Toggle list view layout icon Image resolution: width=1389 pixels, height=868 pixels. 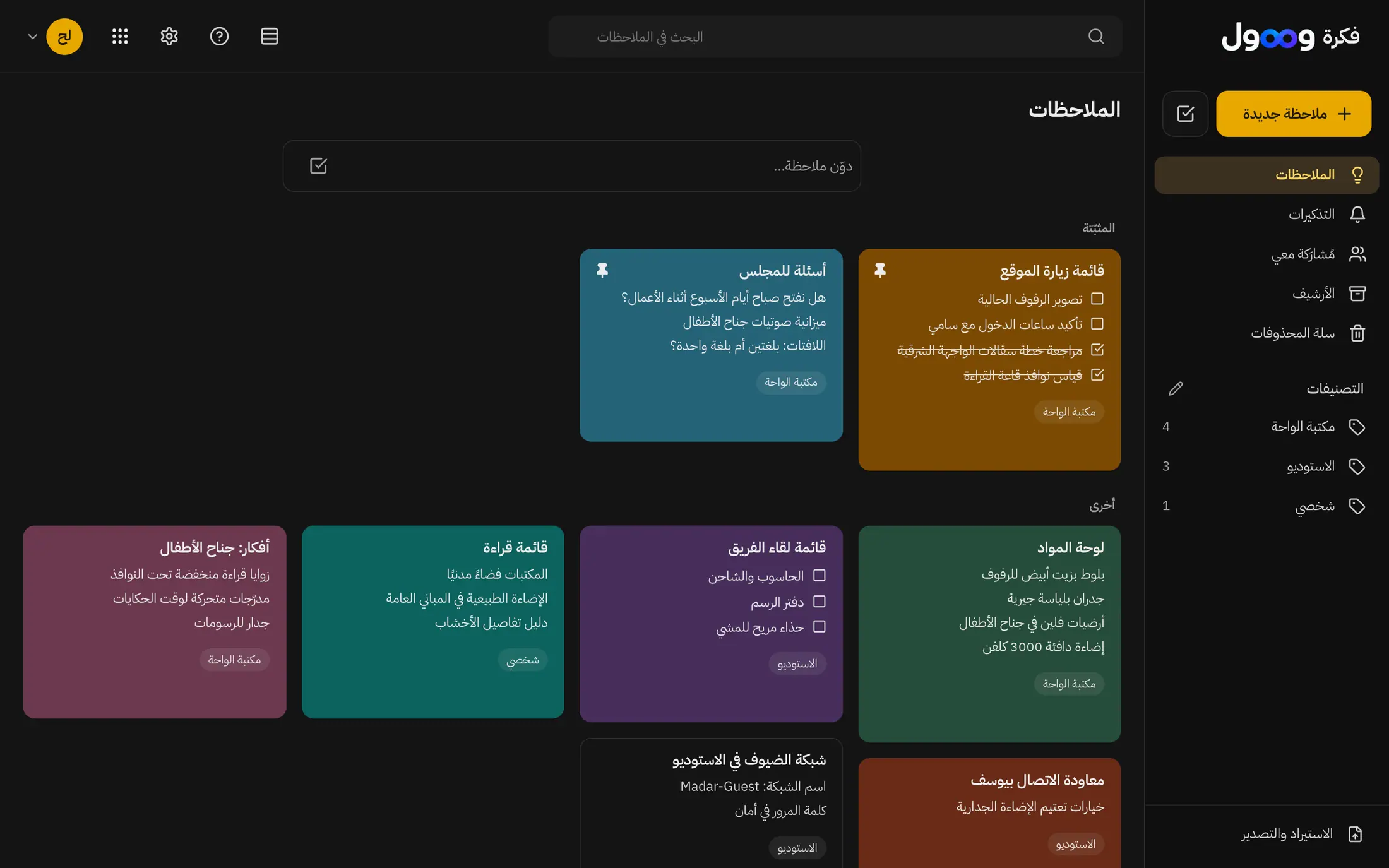(270, 37)
